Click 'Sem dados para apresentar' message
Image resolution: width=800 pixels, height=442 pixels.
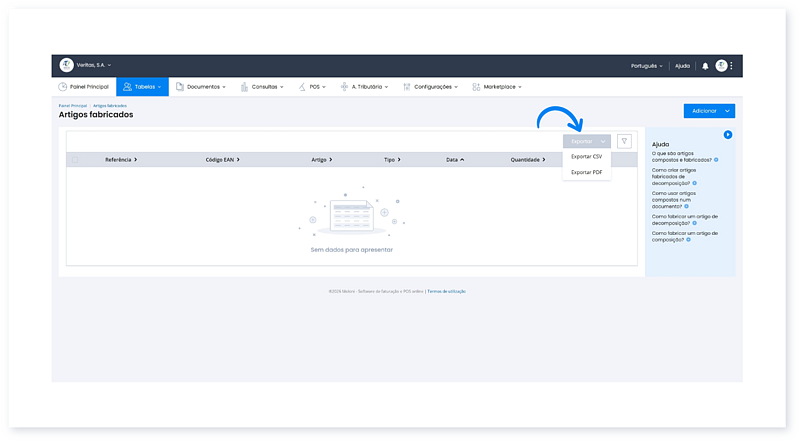(352, 250)
